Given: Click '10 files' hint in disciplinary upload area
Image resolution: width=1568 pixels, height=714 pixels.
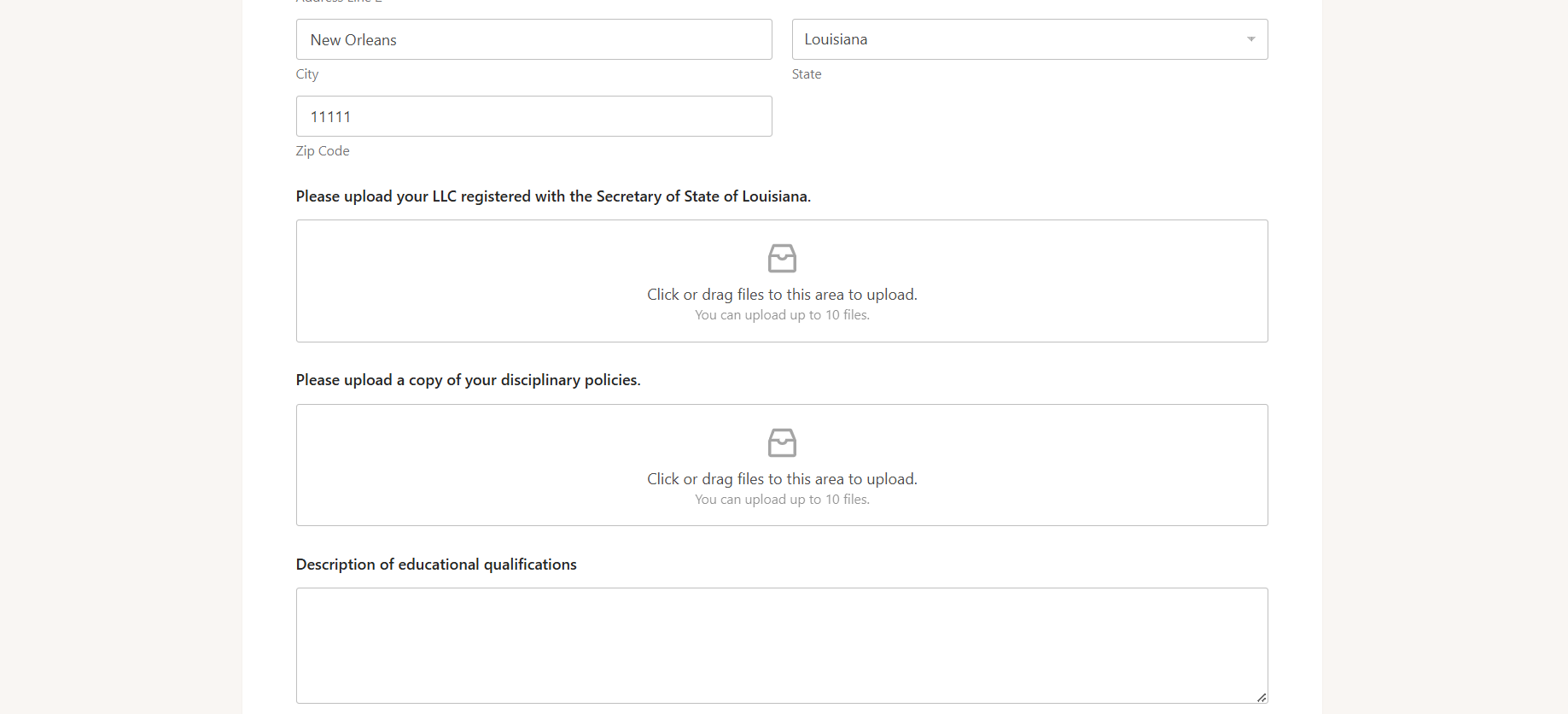Looking at the screenshot, I should pos(847,500).
